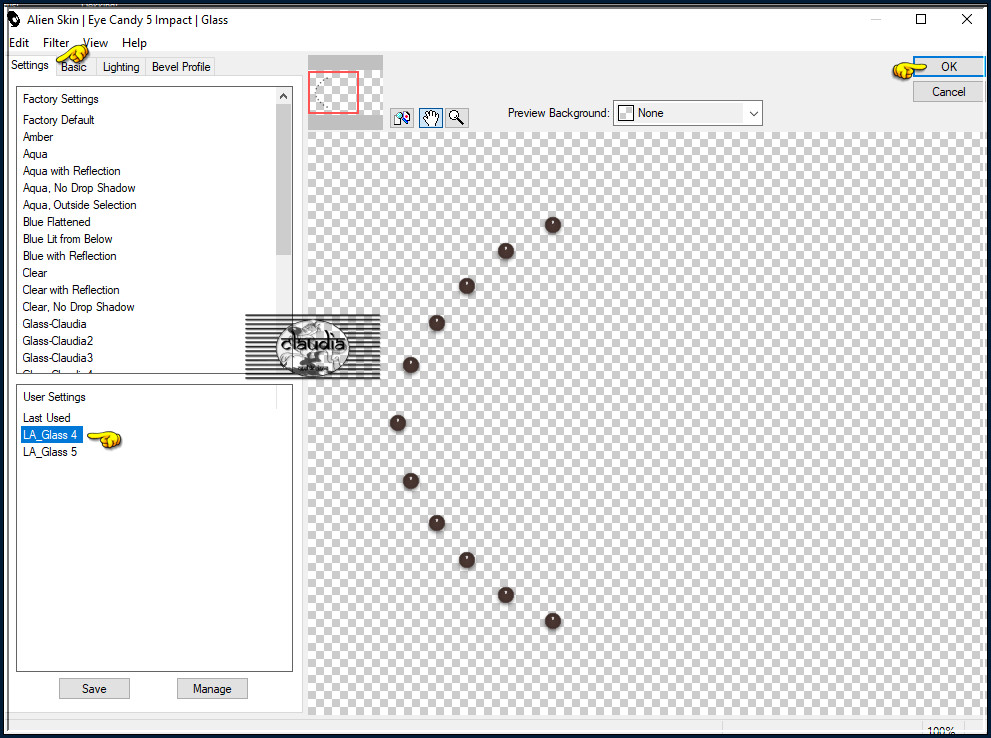Open the Edit menu
991x738 pixels.
[19, 43]
